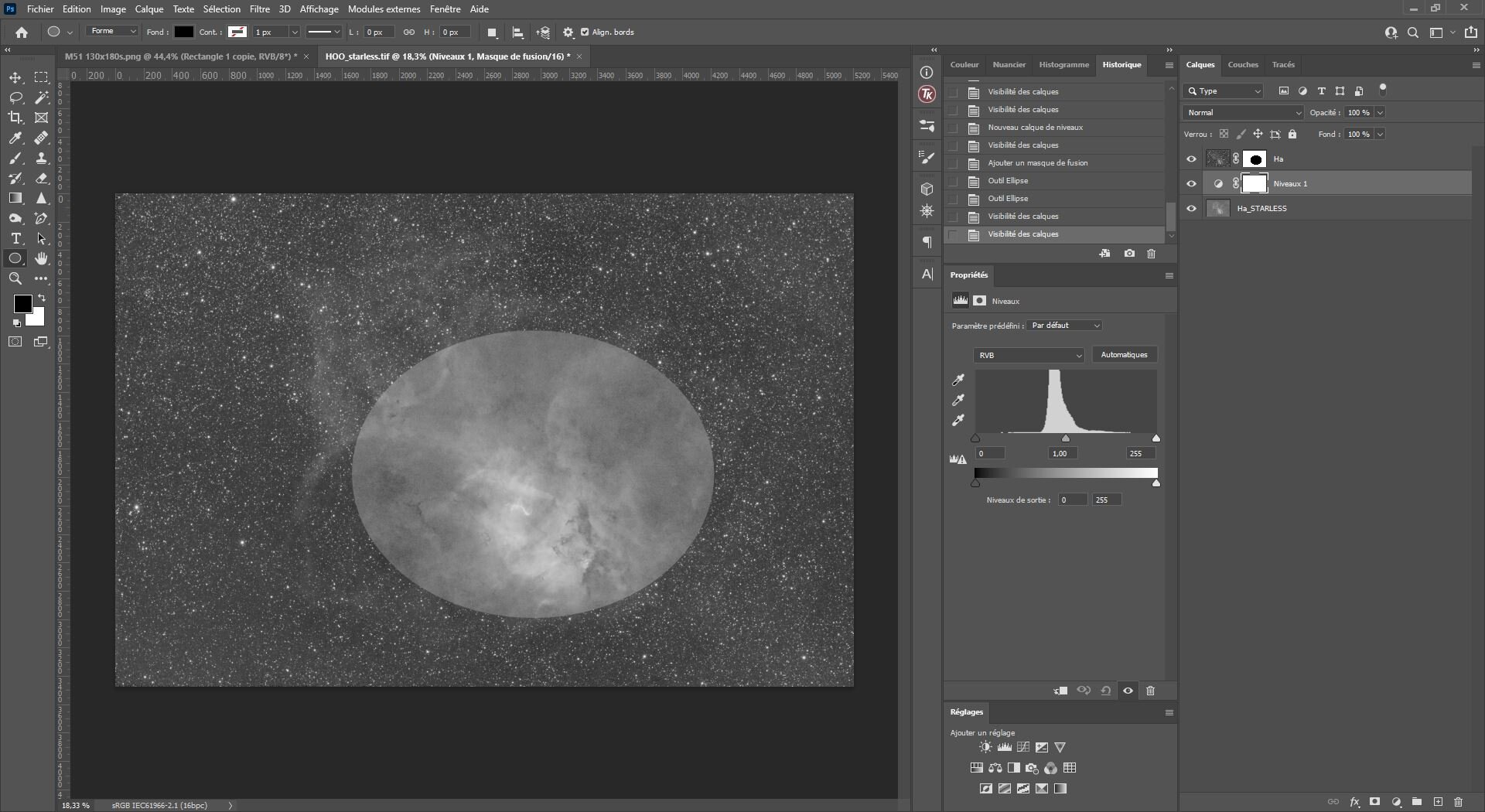Hide the Ha layer

pyautogui.click(x=1191, y=159)
